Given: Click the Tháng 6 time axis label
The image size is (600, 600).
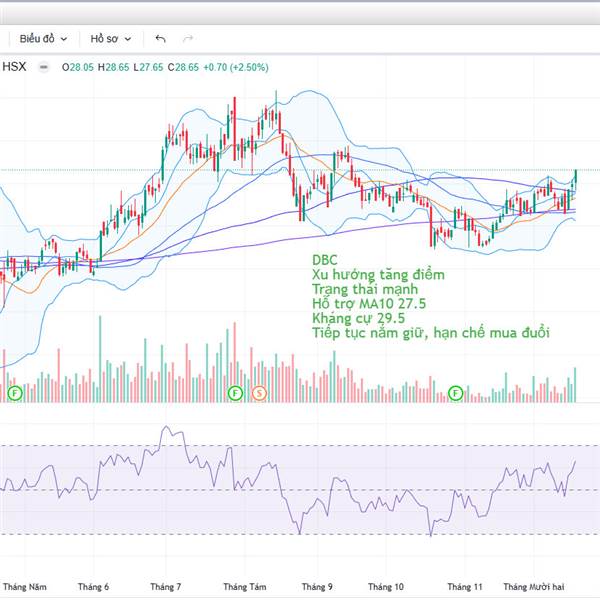Looking at the screenshot, I should (x=93, y=587).
